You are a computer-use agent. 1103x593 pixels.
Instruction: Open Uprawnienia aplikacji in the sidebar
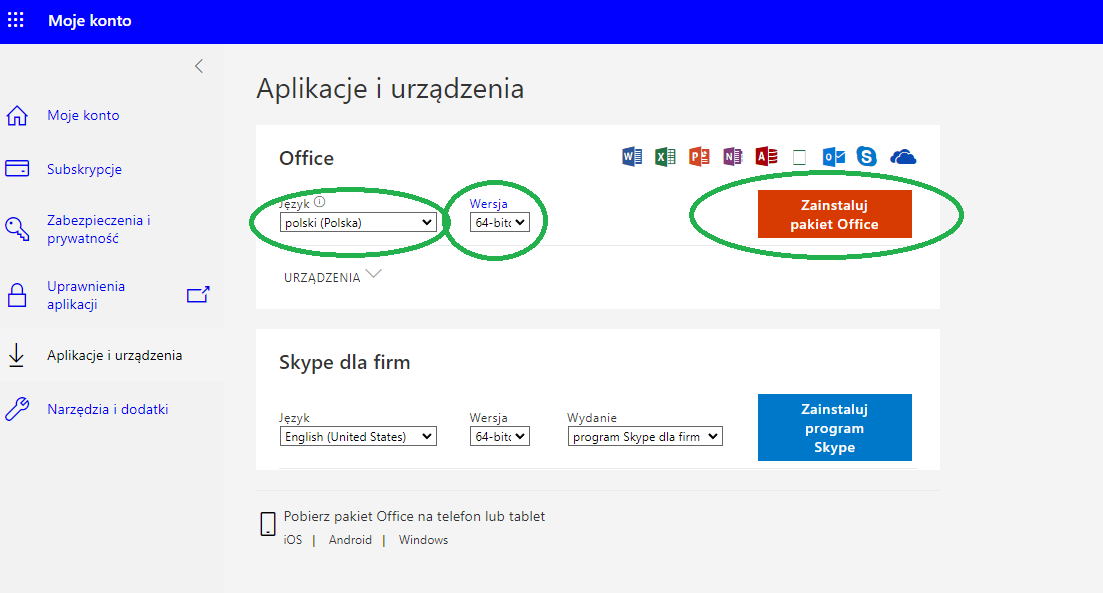point(86,295)
